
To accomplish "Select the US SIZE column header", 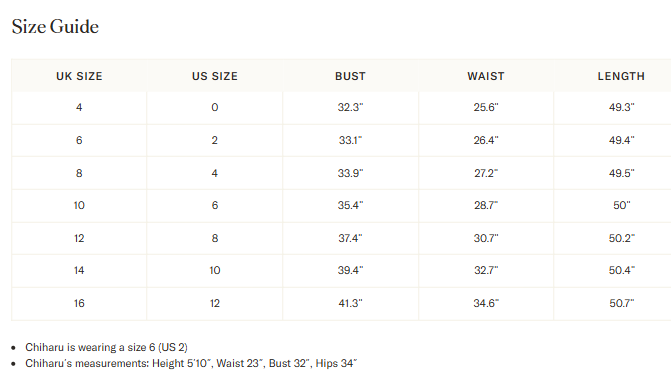I will click(215, 76).
